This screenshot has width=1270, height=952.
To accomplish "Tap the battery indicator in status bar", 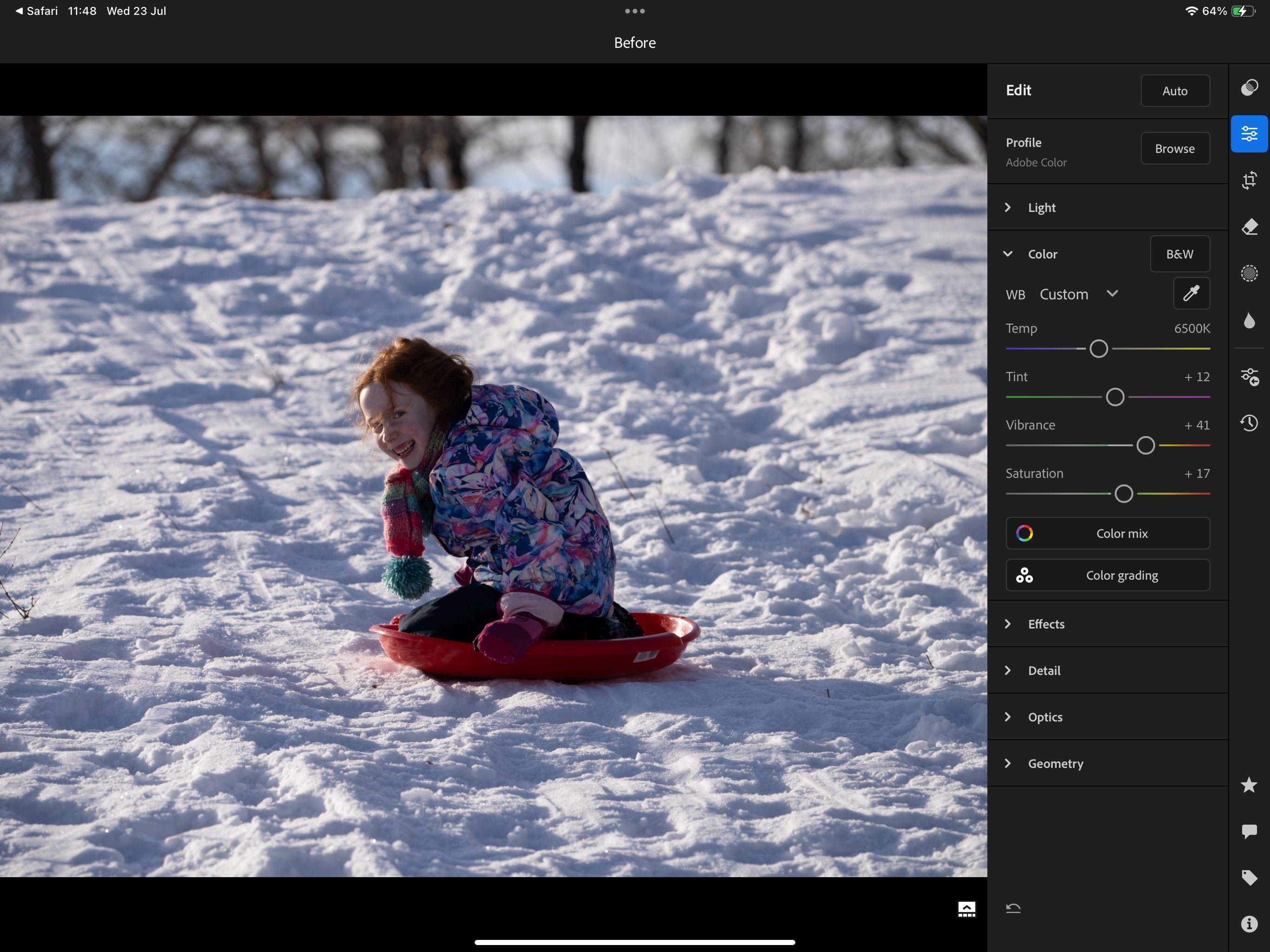I will [1243, 11].
